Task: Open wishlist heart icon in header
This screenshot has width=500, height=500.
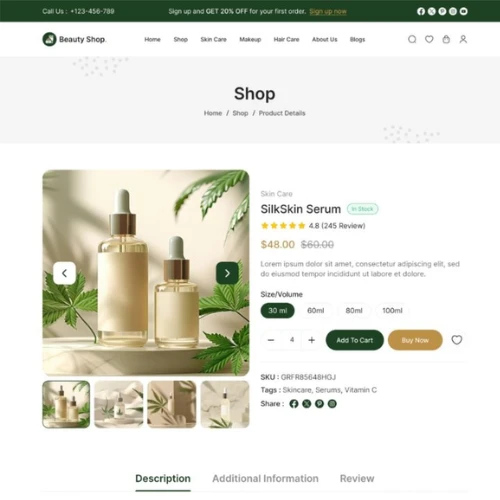Action: point(429,39)
